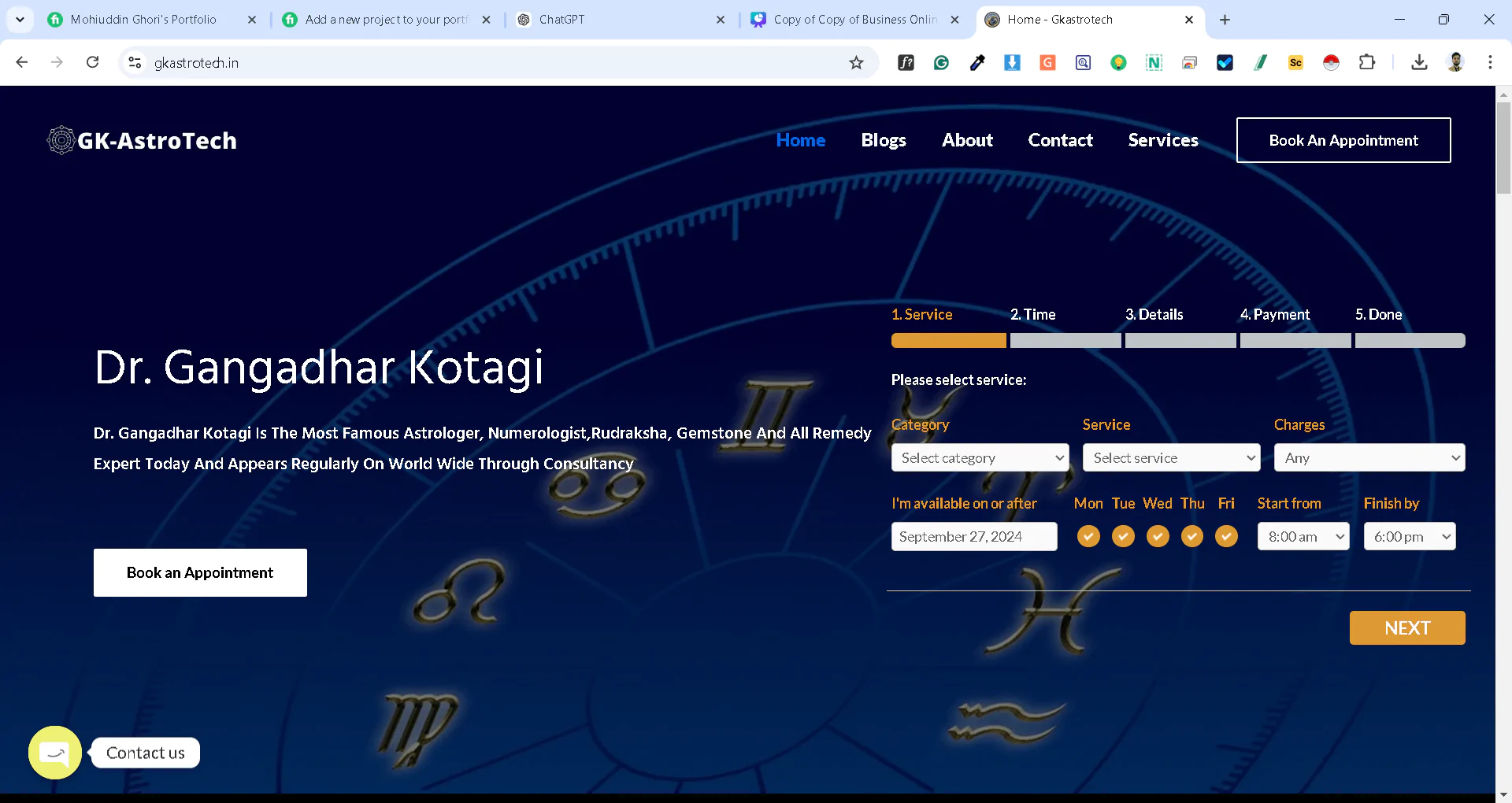Select the eyedropper color picker extension
This screenshot has width=1512, height=803.
(976, 63)
